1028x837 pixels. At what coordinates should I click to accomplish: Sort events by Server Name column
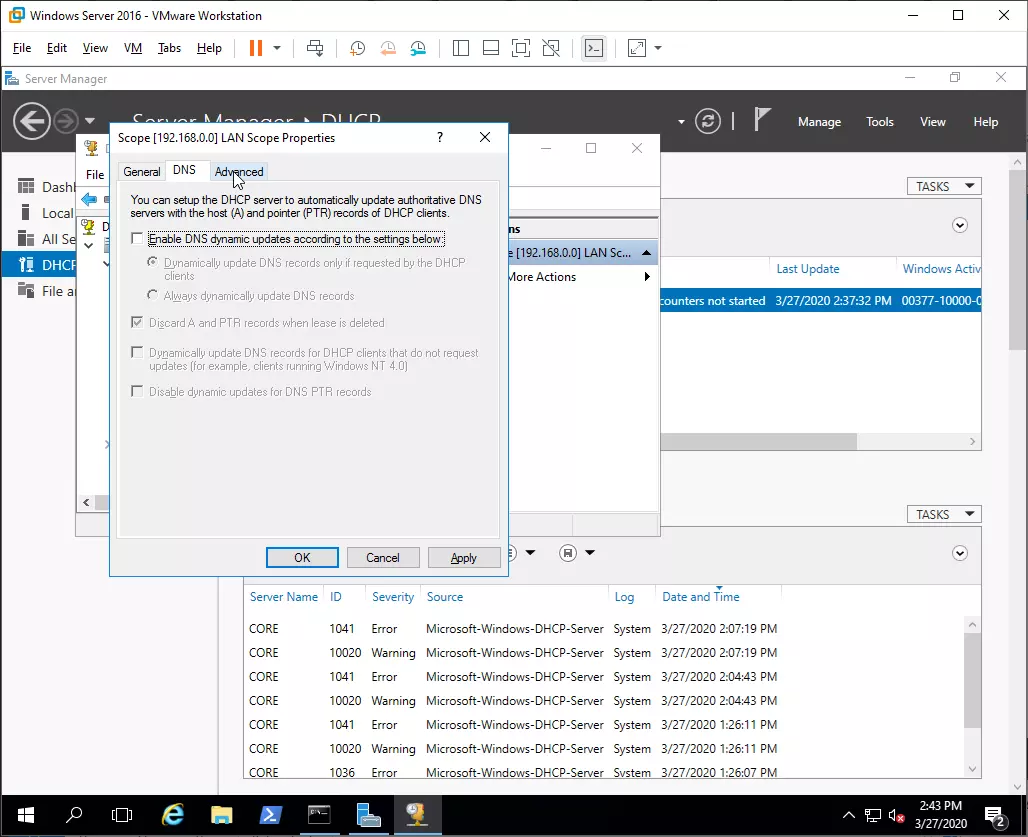284,597
